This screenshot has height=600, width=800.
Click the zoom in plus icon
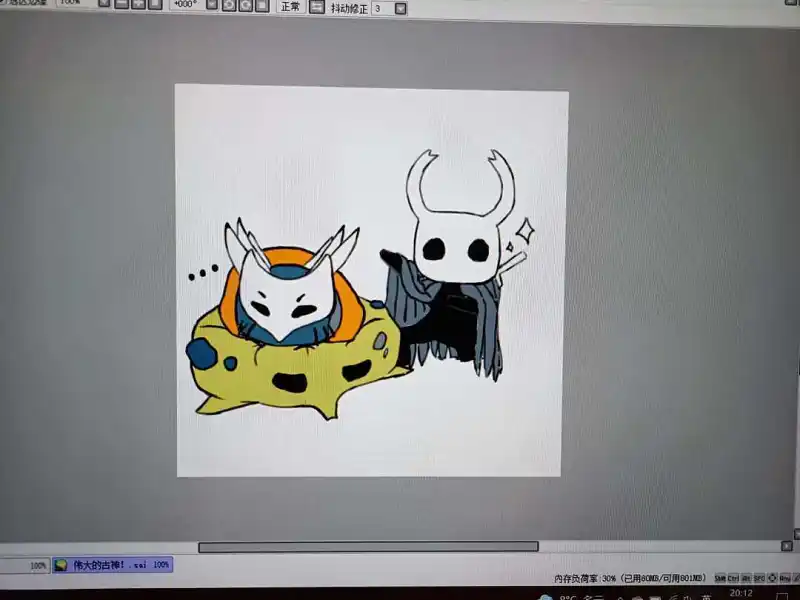point(138,4)
